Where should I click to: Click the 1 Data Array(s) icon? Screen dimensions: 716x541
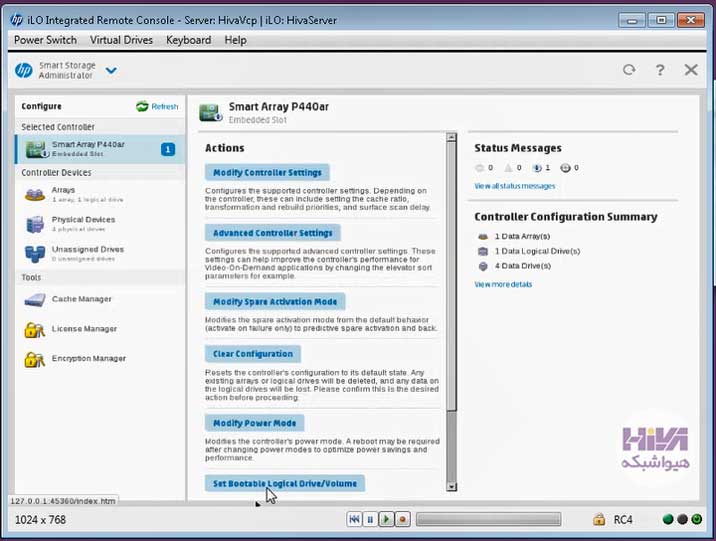483,236
